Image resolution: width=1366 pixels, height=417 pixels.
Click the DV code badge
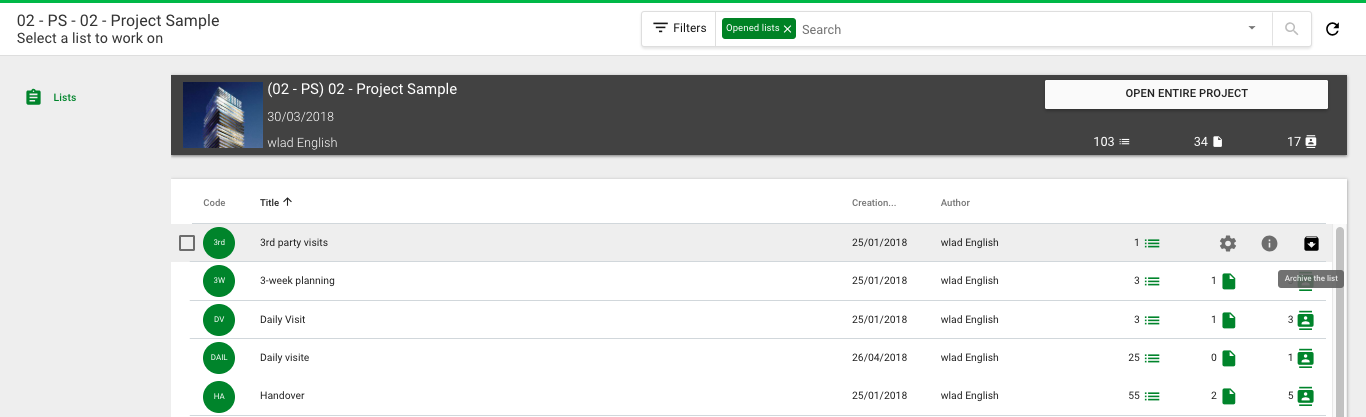tap(219, 320)
